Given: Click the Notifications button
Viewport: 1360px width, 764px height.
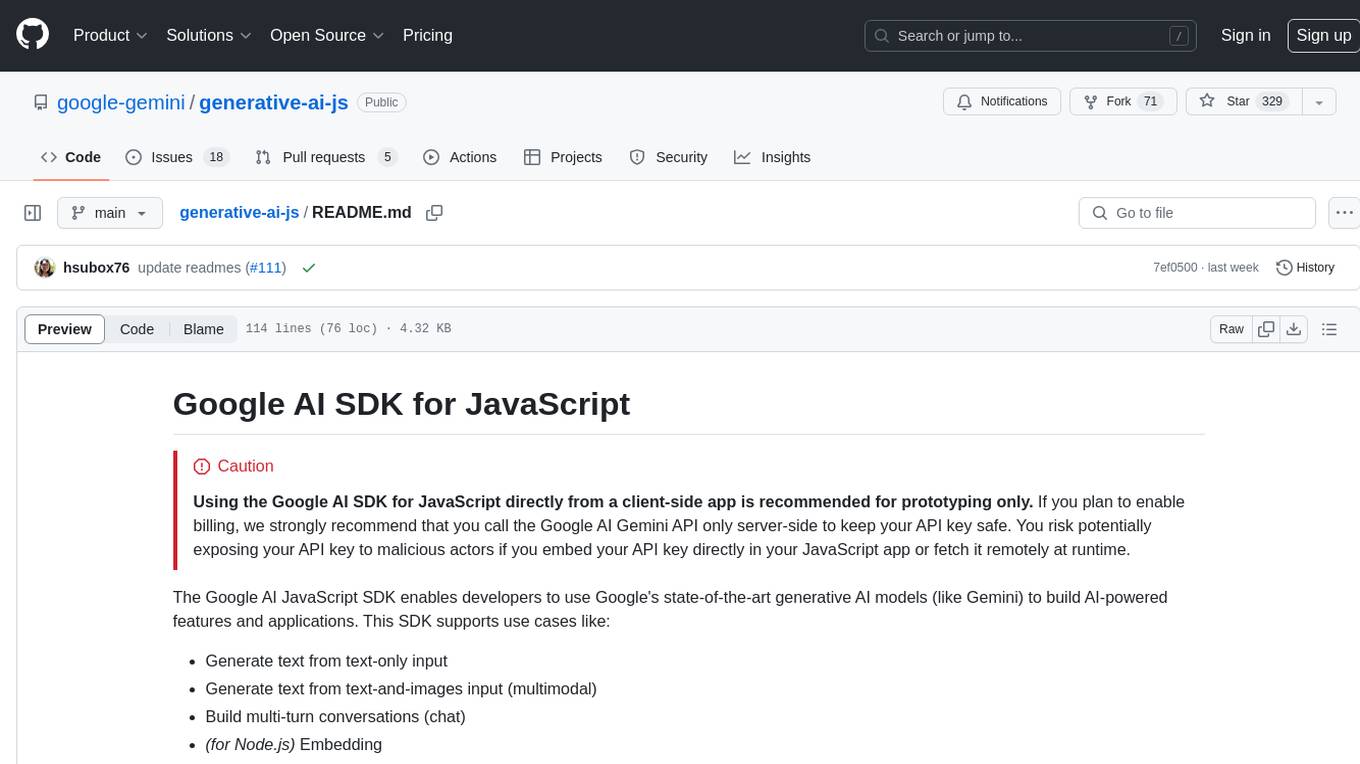Looking at the screenshot, I should click(1002, 101).
